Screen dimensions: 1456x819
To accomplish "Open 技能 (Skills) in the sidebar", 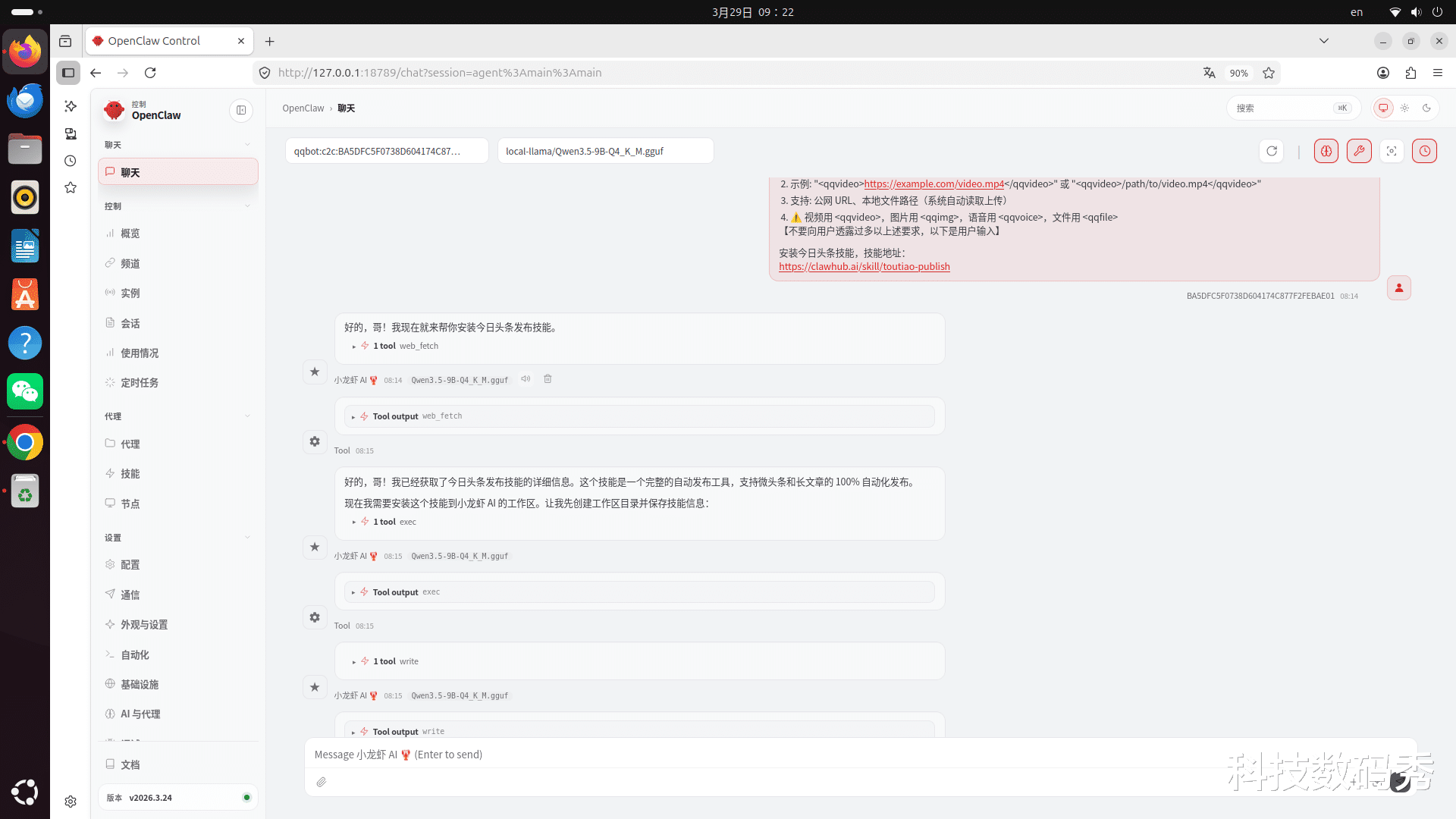I will [130, 473].
